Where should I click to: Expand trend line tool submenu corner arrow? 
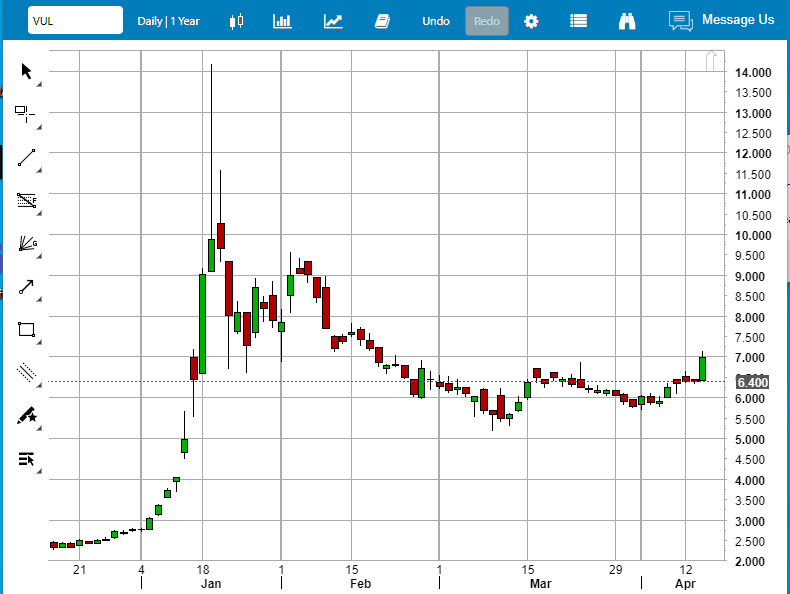coord(39,170)
